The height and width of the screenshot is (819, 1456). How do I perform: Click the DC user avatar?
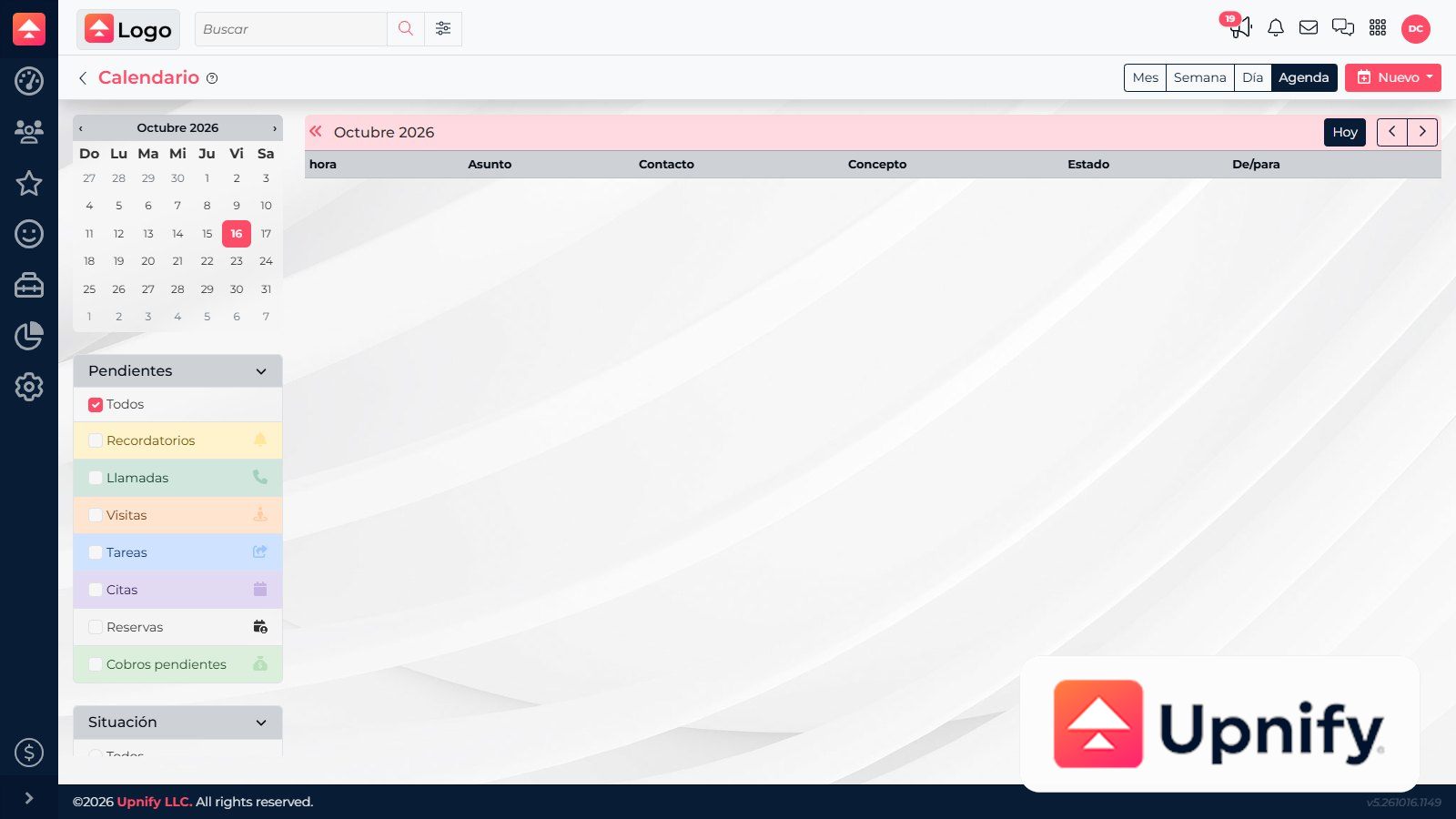click(1416, 29)
